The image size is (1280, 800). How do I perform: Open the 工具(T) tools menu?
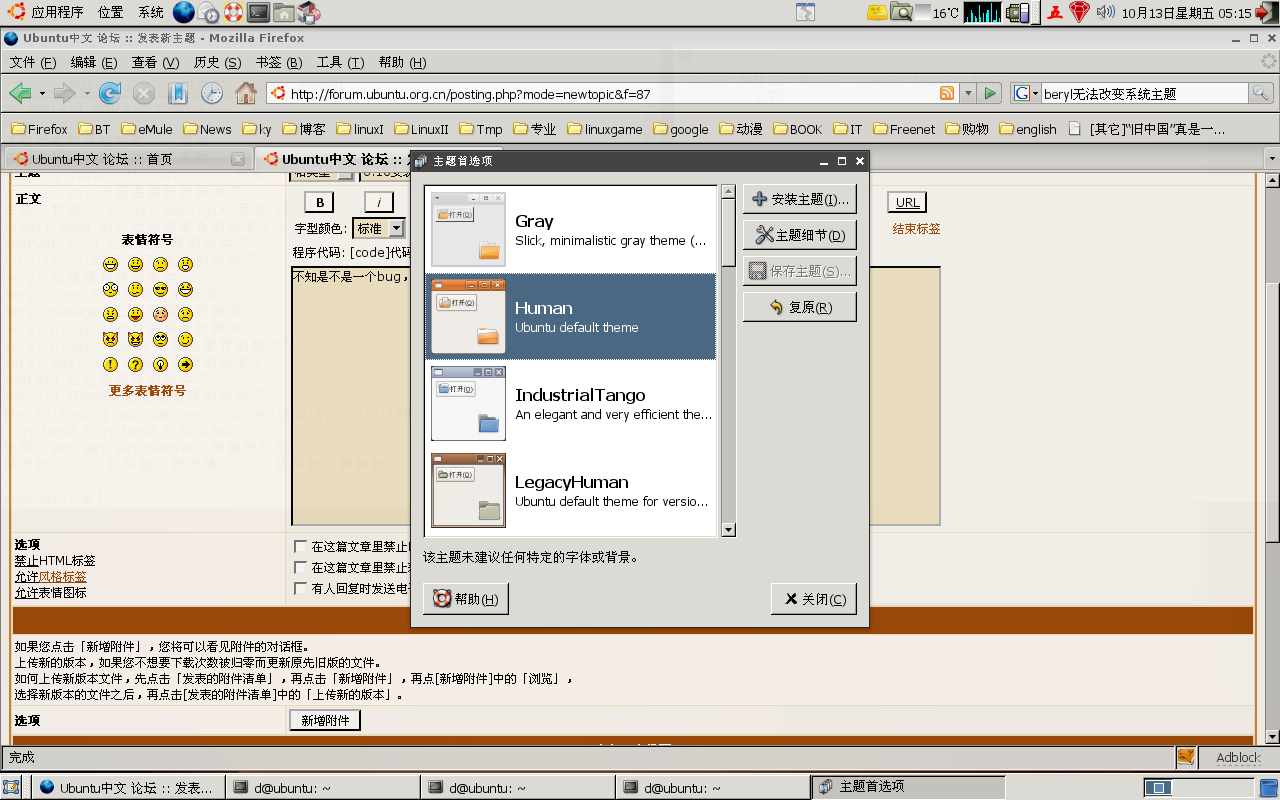pyautogui.click(x=340, y=62)
